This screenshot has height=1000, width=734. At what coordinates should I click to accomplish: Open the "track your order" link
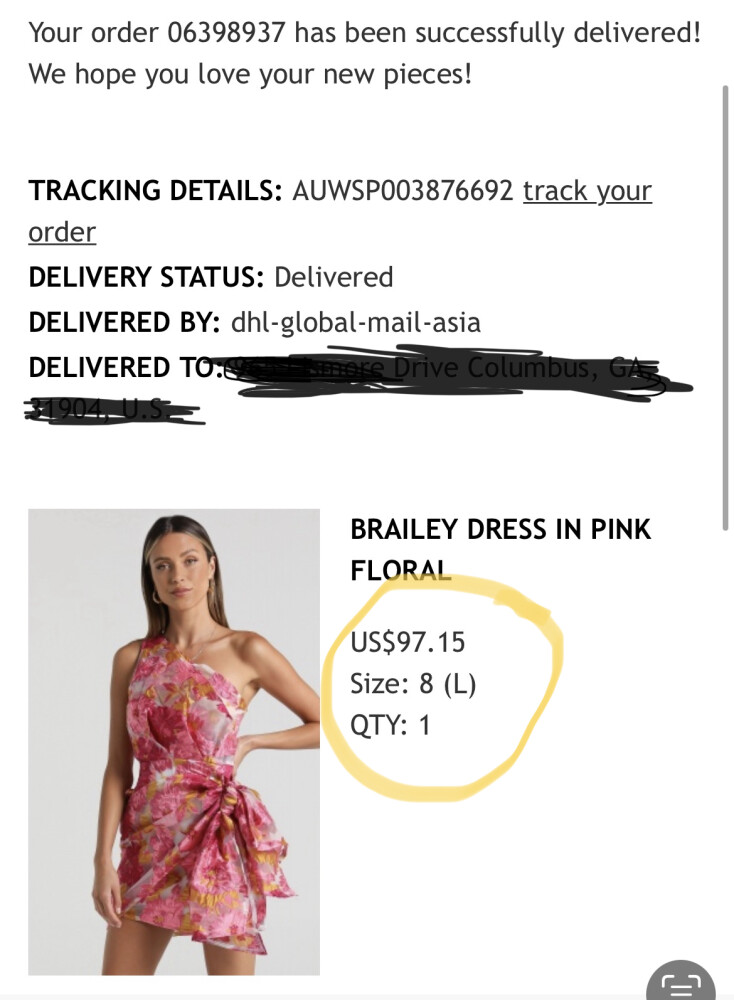tap(587, 190)
